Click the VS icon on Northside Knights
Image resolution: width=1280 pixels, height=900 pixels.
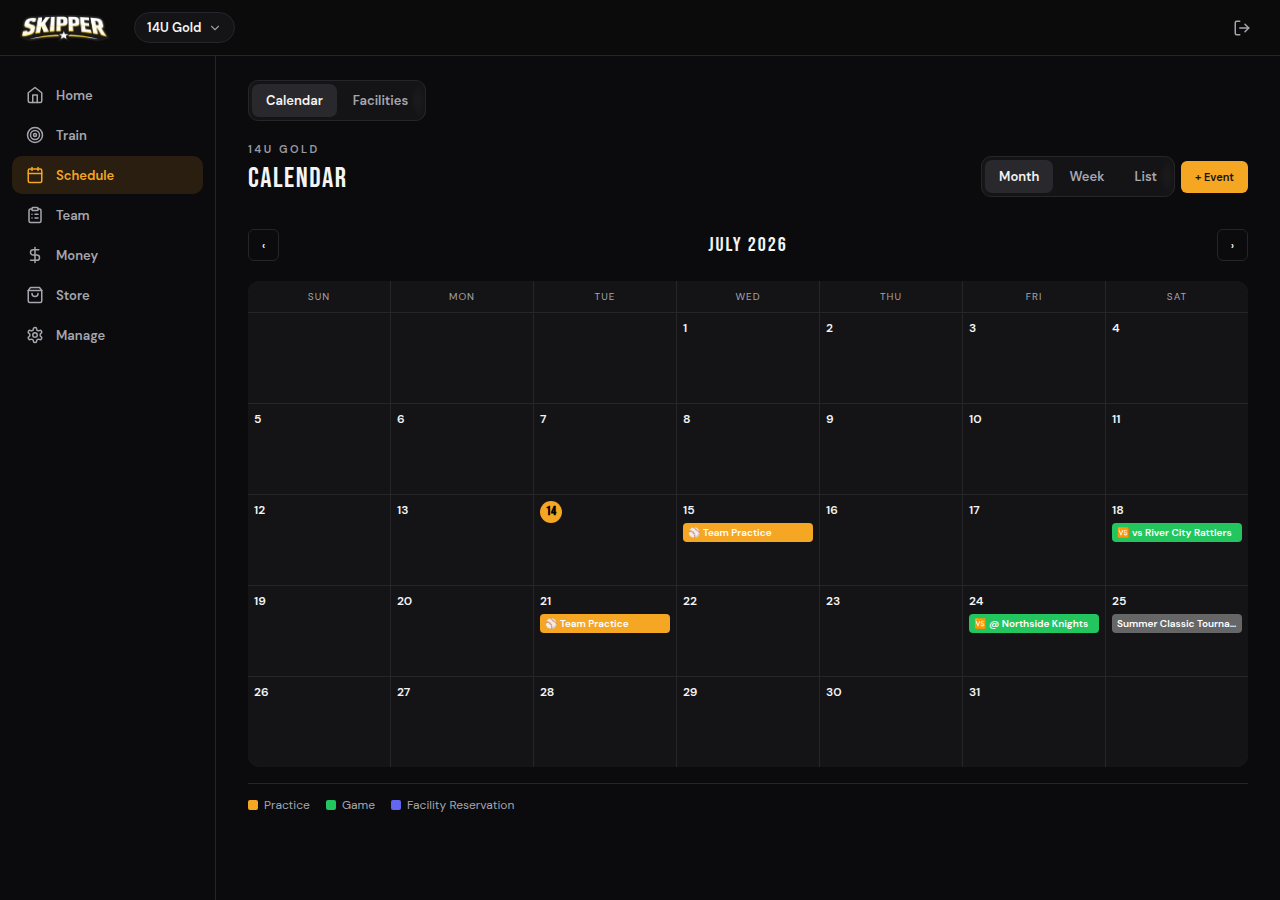(980, 624)
